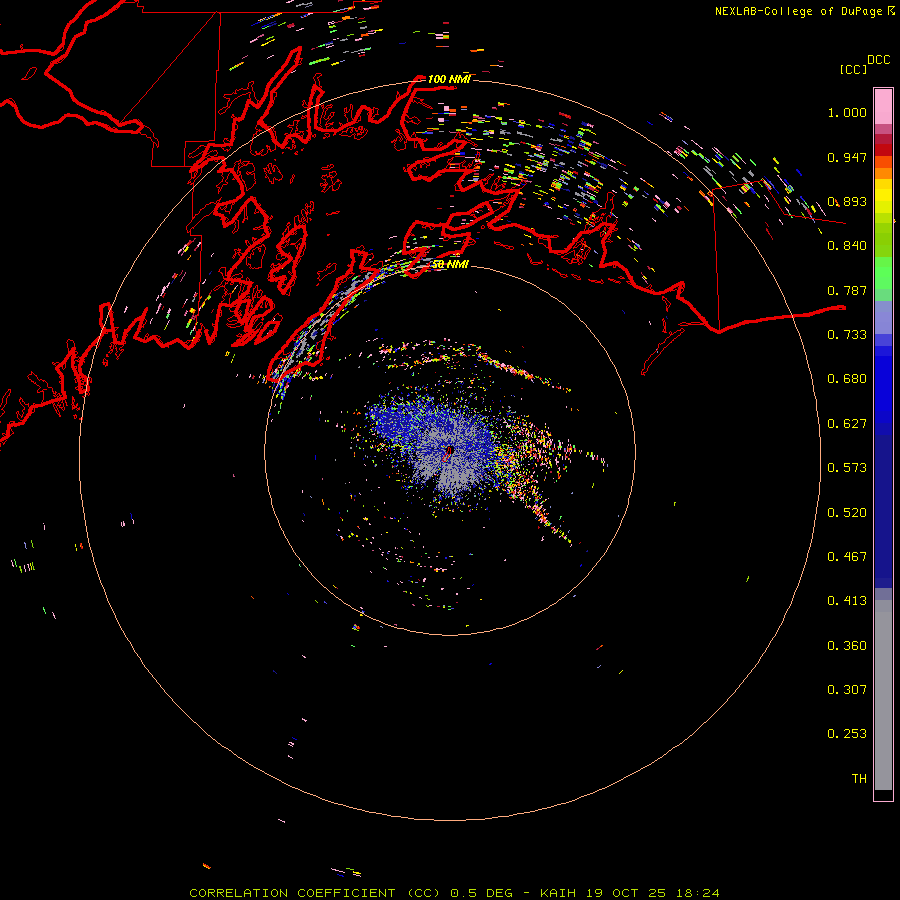
Task: Click the 50 NMI range ring label
Action: coord(450,264)
